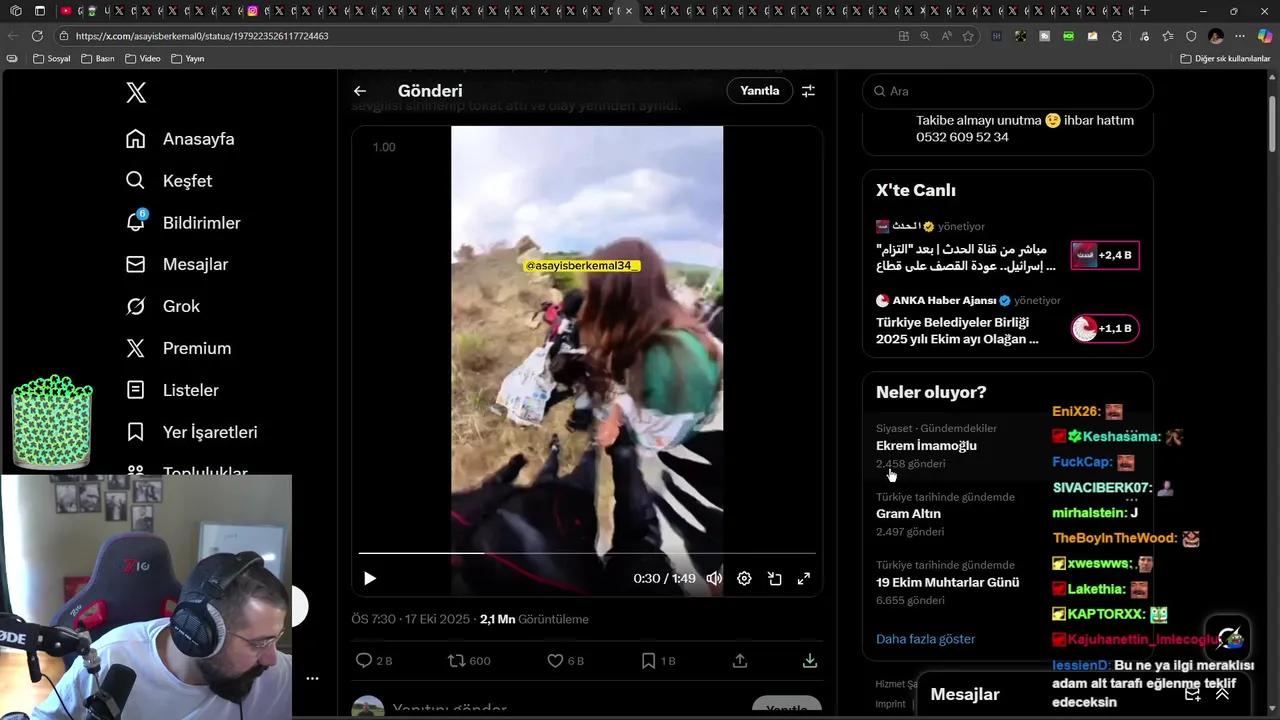Open the Video bookmarks folder
Screen dimensions: 1280x720
tap(142, 59)
